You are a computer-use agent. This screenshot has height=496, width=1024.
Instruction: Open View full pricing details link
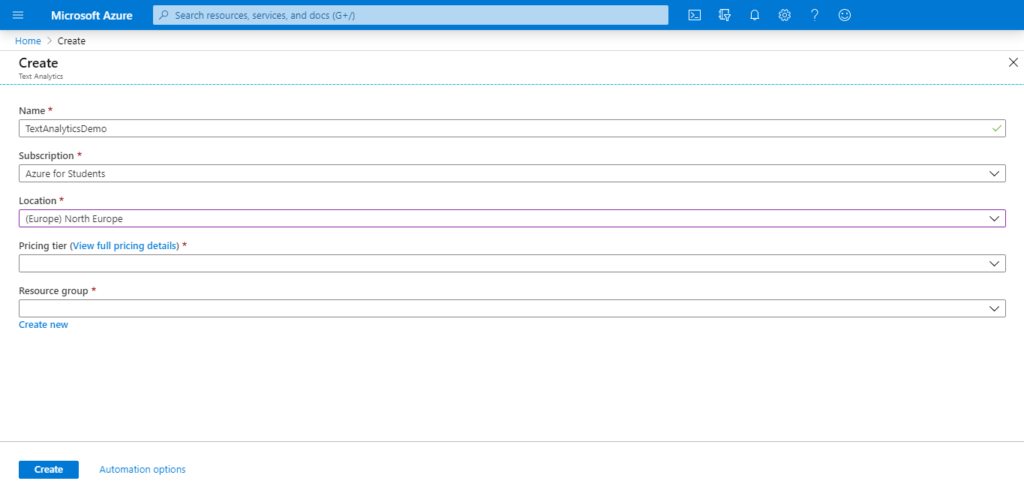[125, 245]
